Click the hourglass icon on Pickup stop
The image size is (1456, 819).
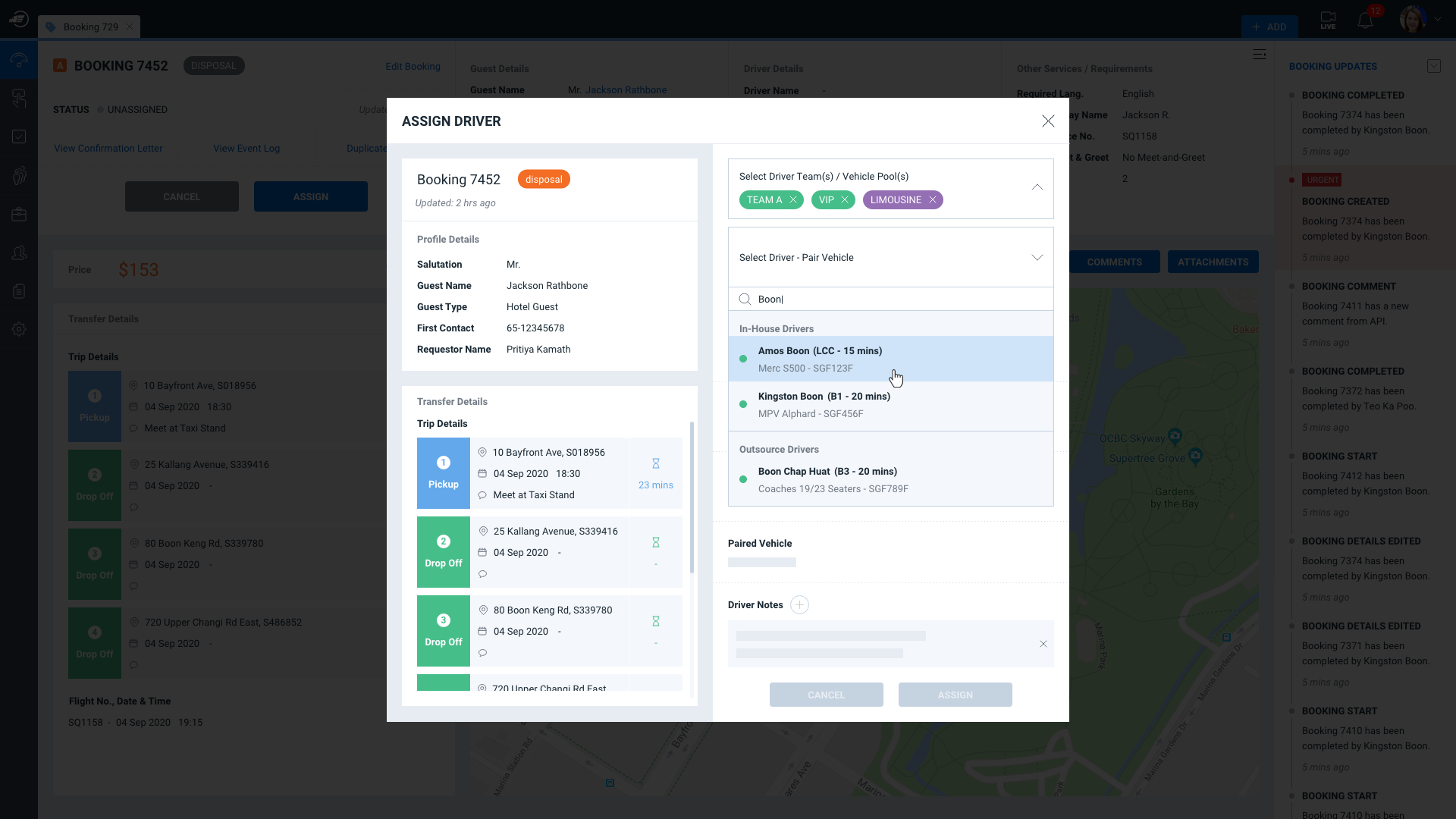click(656, 463)
